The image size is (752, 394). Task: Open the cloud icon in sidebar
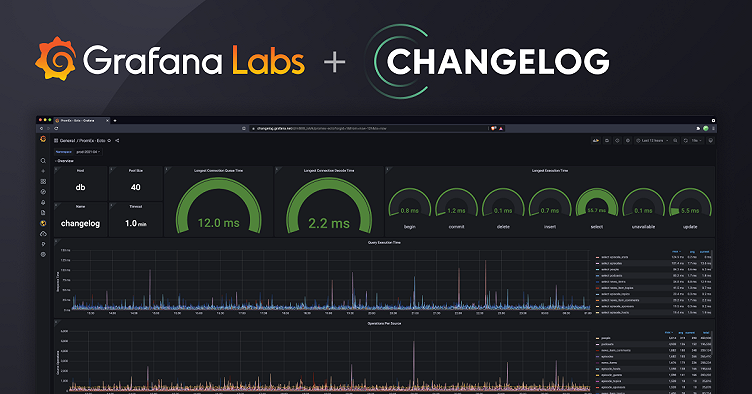pos(43,234)
